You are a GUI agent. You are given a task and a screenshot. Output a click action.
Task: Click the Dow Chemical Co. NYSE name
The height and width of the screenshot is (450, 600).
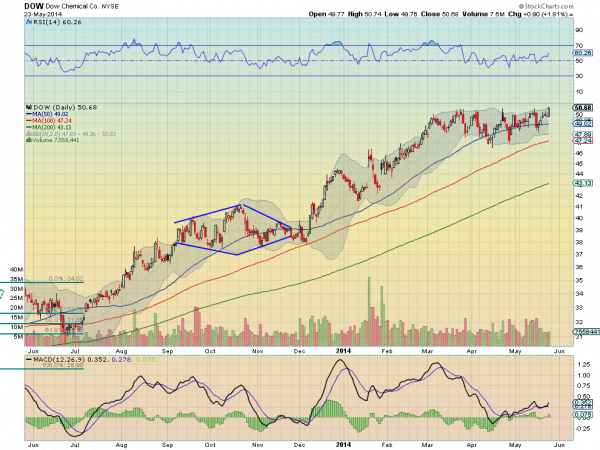(x=82, y=7)
